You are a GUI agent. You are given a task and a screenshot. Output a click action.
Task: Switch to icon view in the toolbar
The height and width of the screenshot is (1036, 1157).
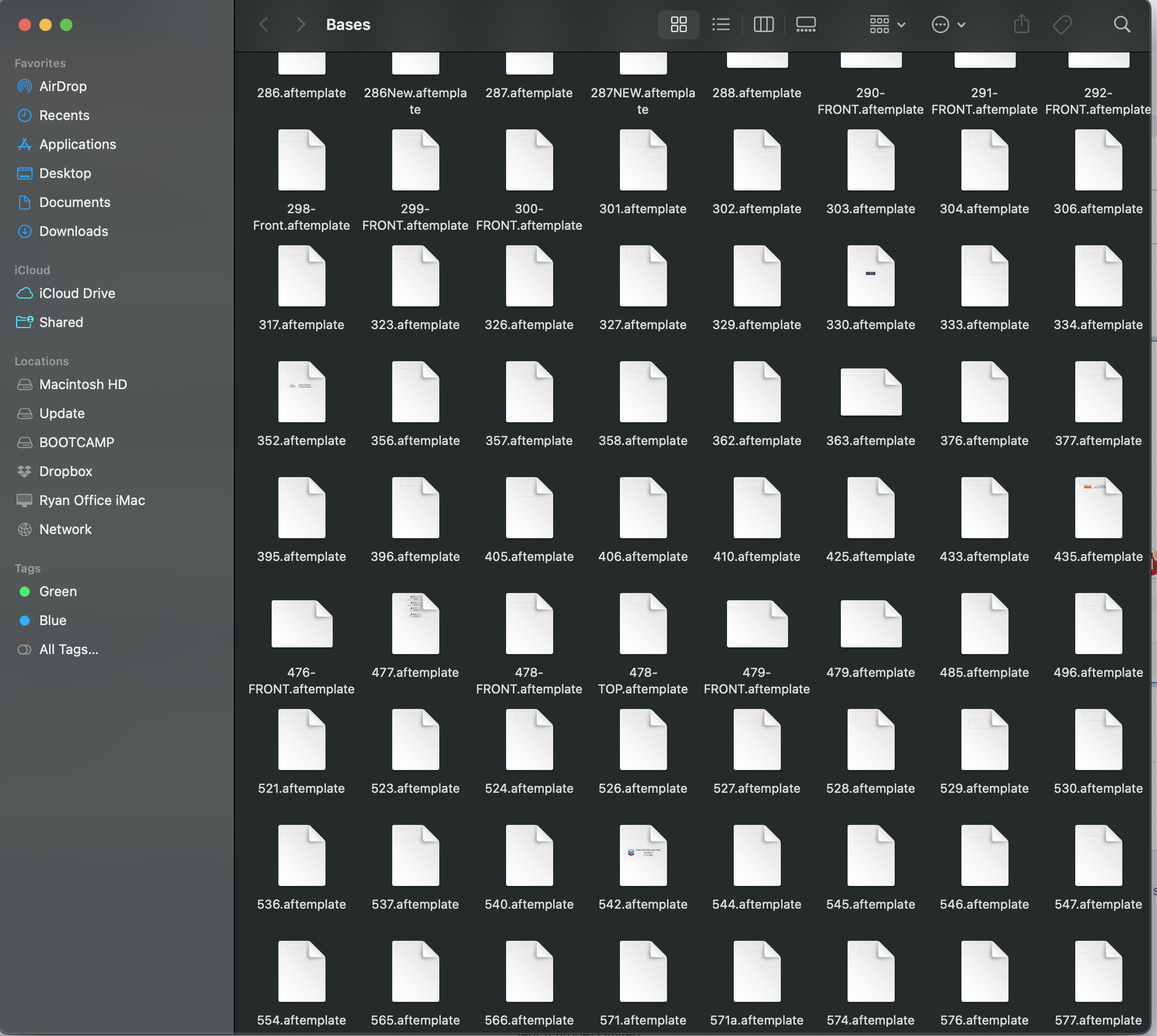tap(678, 24)
